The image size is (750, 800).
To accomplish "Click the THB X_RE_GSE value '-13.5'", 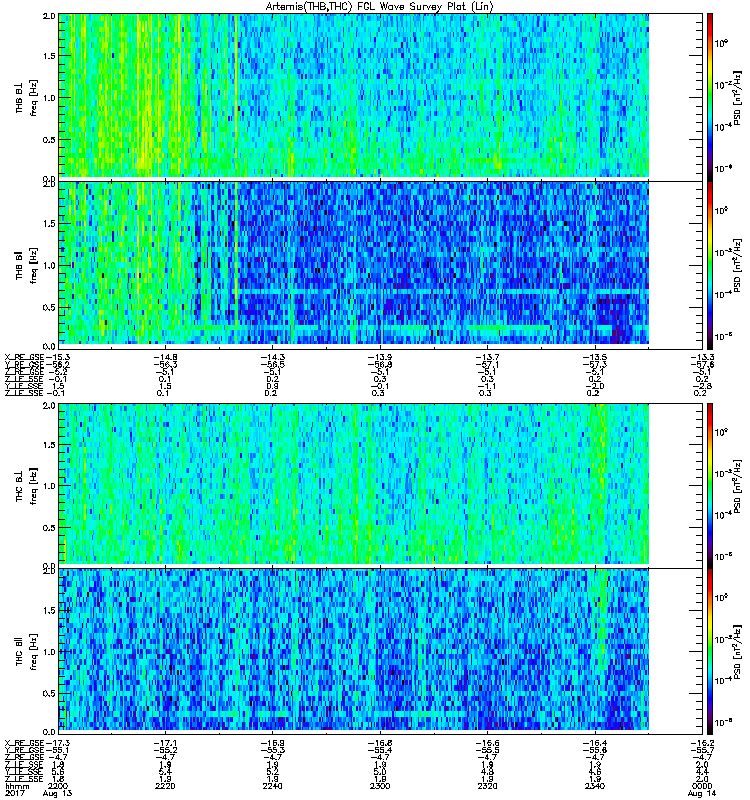I will click(x=594, y=357).
